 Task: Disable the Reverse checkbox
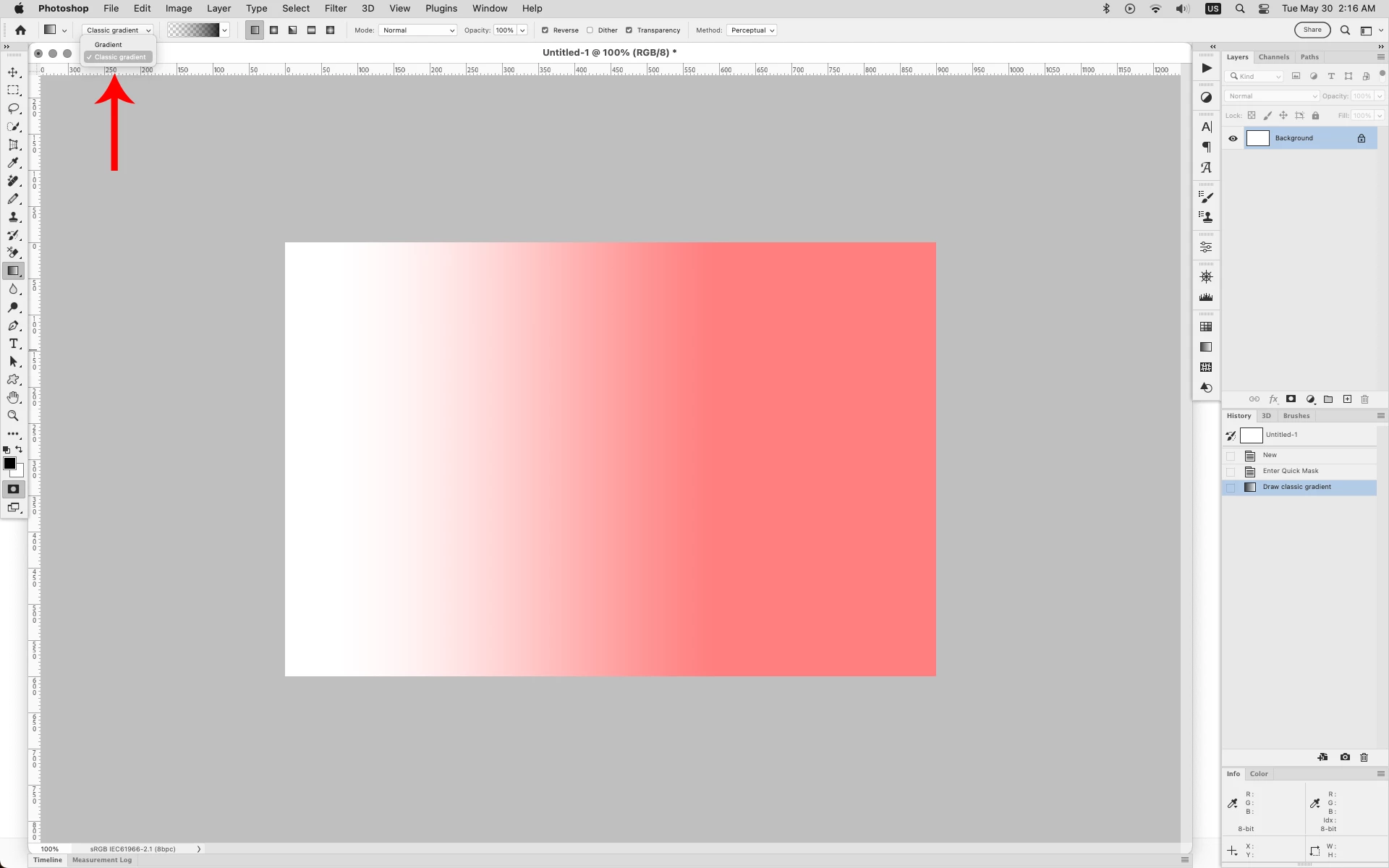point(545,30)
